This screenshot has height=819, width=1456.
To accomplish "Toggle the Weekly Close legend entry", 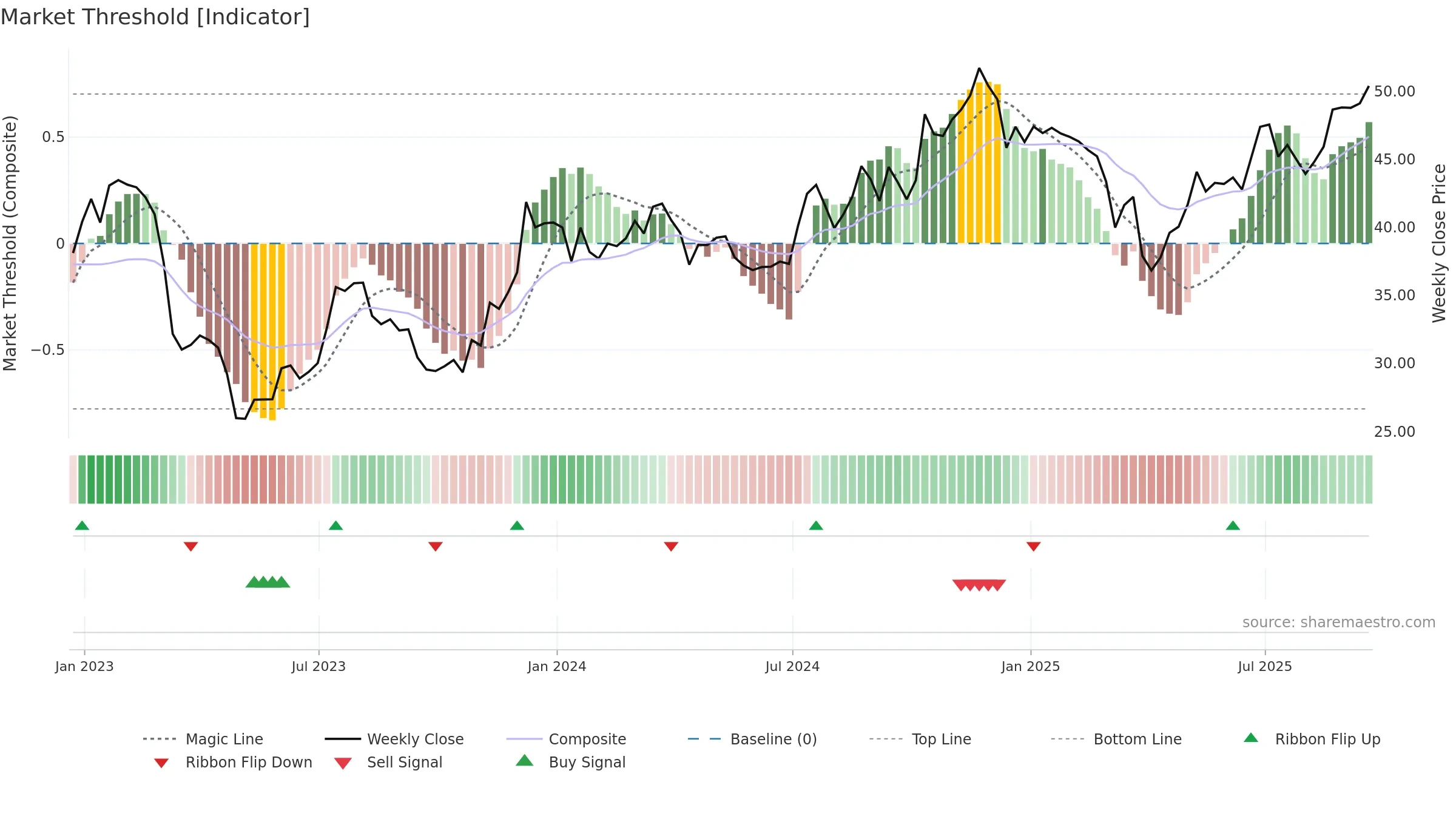I will point(394,739).
